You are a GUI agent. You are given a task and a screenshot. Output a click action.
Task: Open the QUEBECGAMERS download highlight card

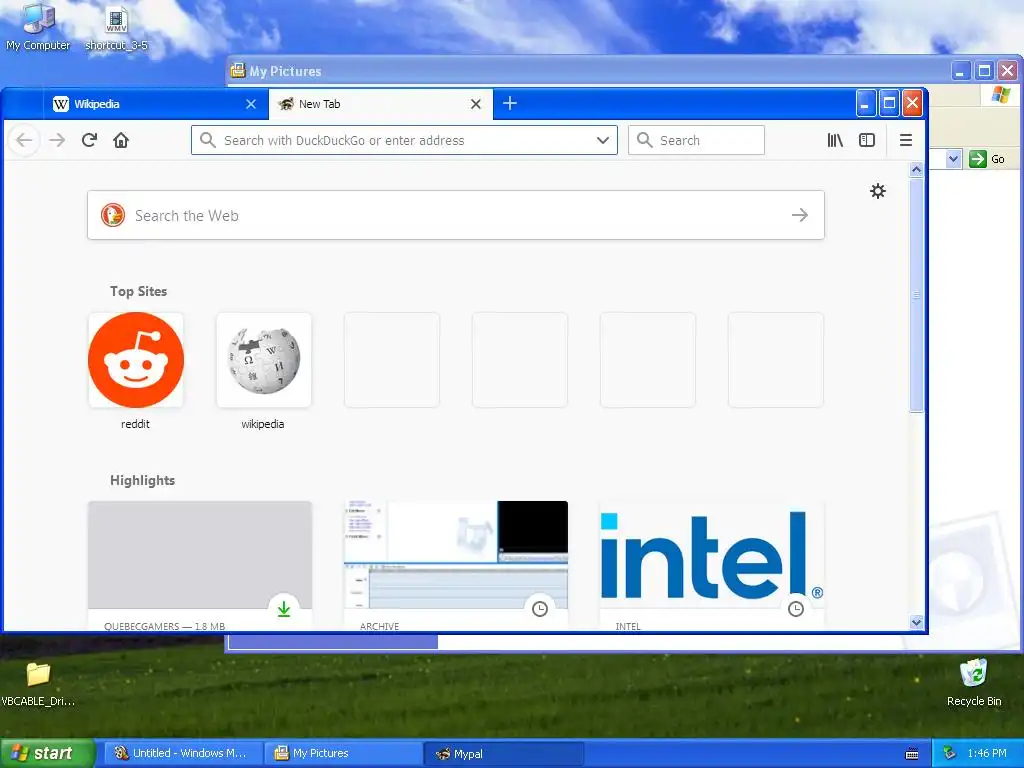[200, 566]
